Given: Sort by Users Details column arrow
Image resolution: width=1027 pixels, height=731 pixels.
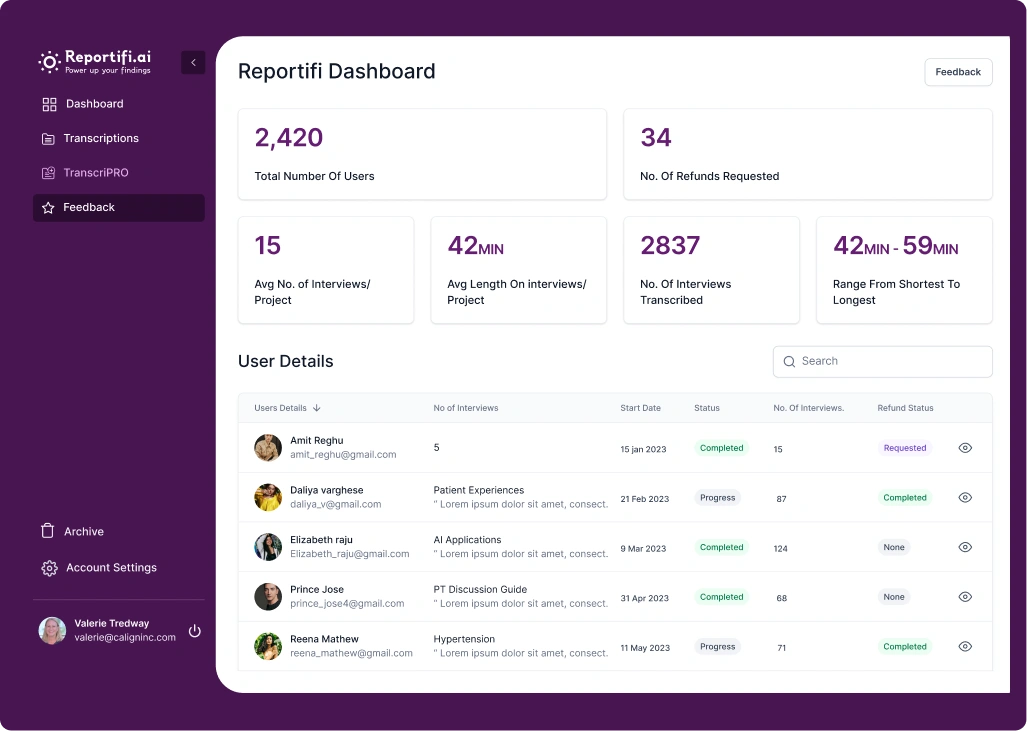Looking at the screenshot, I should click(x=317, y=408).
